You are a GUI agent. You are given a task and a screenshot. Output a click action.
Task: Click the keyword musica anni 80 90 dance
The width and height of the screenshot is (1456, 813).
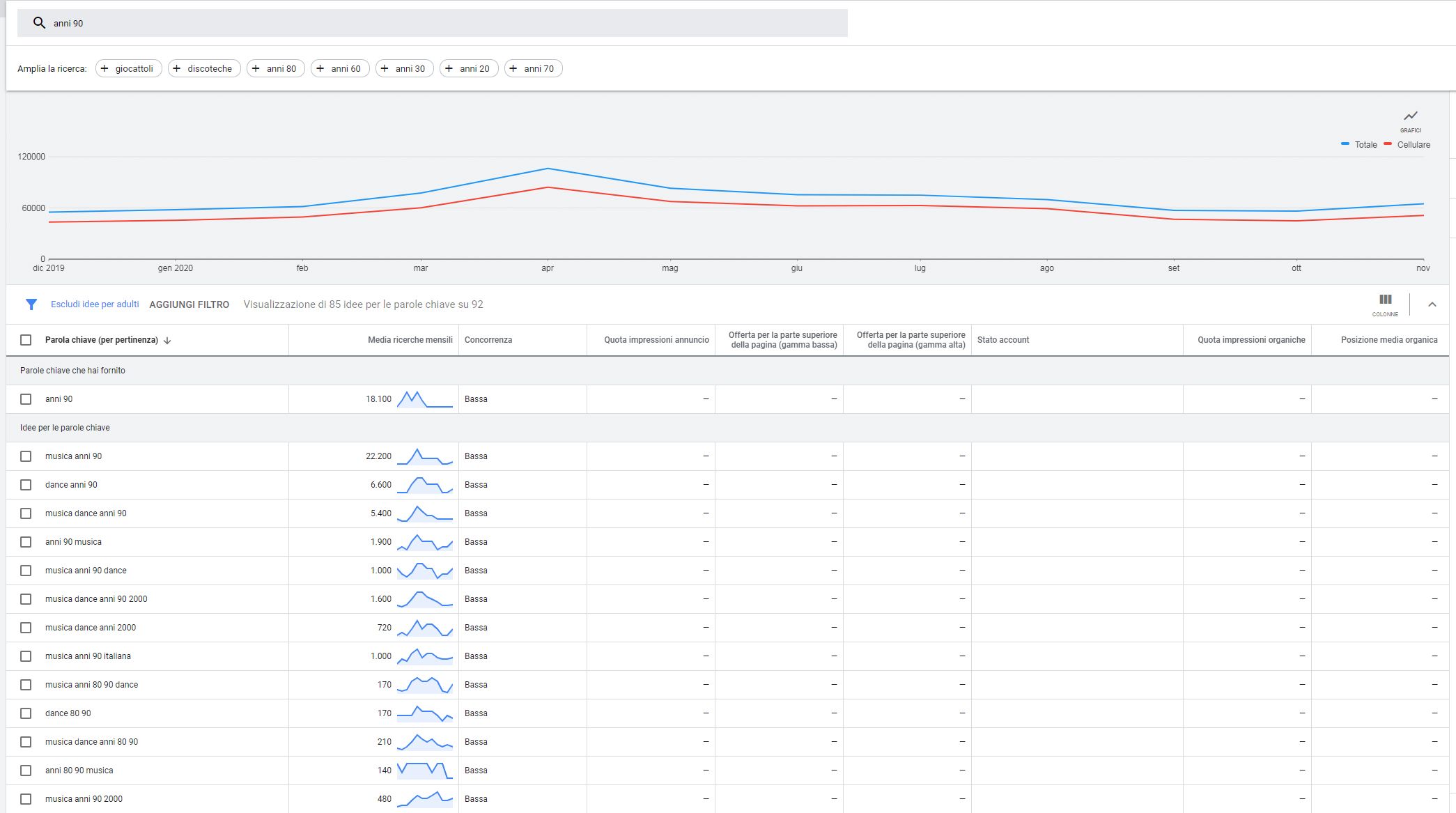[x=91, y=685]
